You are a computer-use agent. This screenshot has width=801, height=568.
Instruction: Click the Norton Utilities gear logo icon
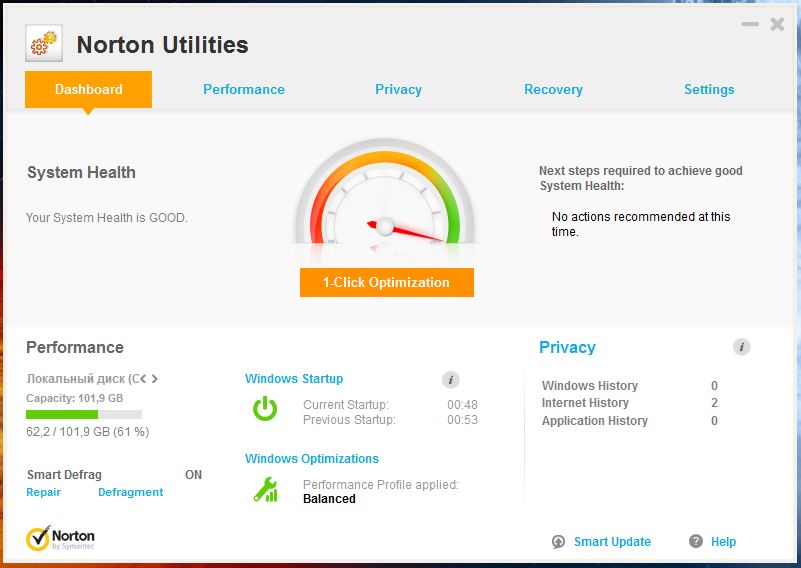coord(44,43)
